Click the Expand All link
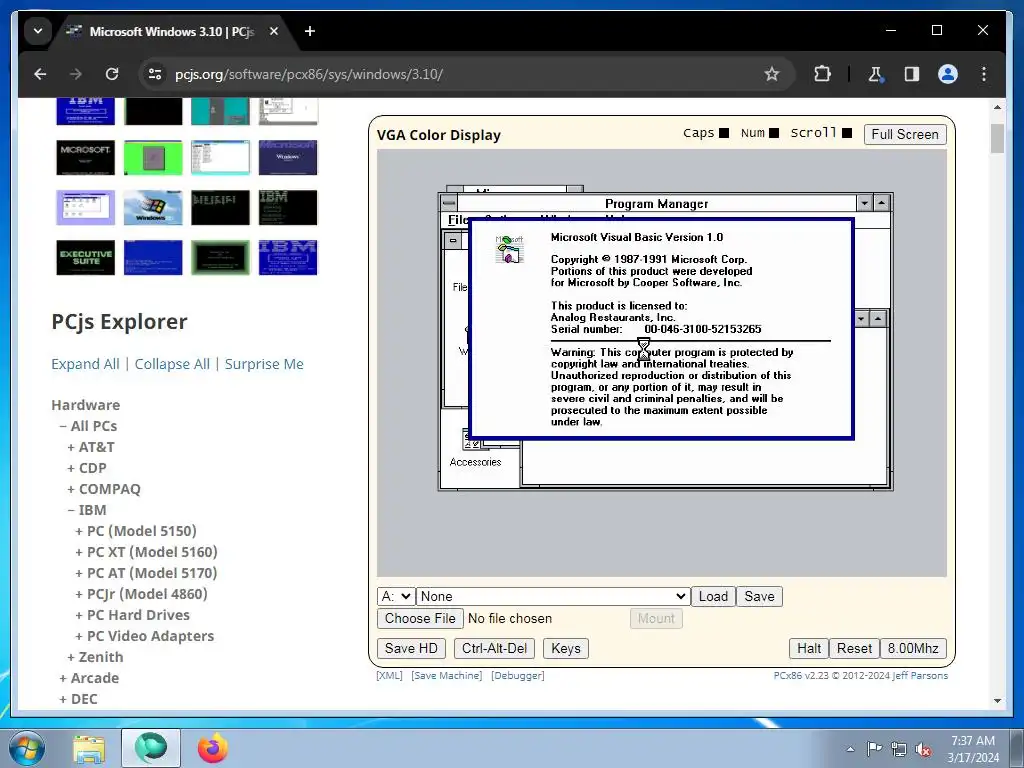Viewport: 1024px width, 768px height. coord(86,364)
